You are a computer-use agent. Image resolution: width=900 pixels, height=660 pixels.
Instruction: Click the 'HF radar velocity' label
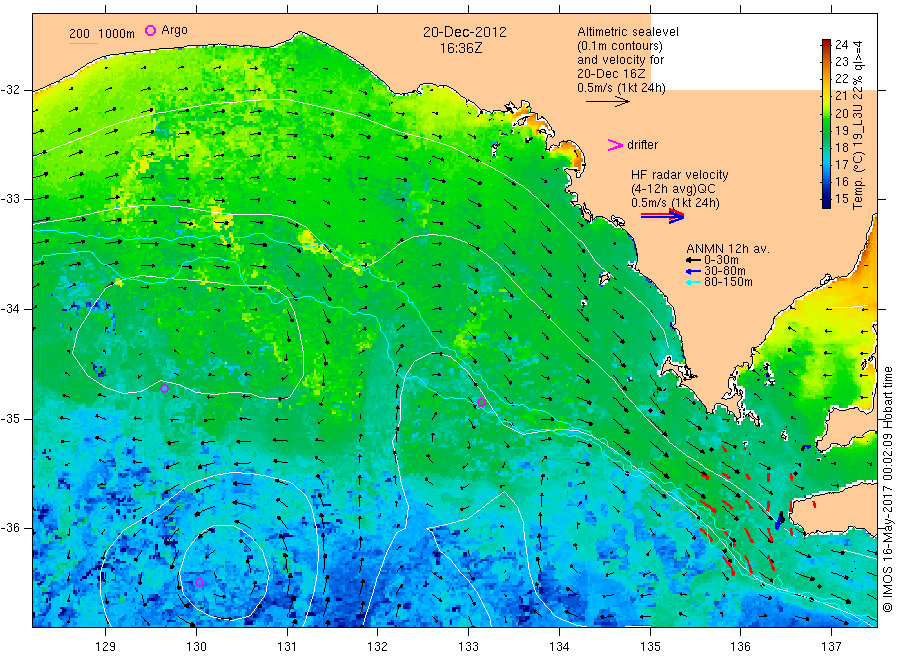[680, 174]
